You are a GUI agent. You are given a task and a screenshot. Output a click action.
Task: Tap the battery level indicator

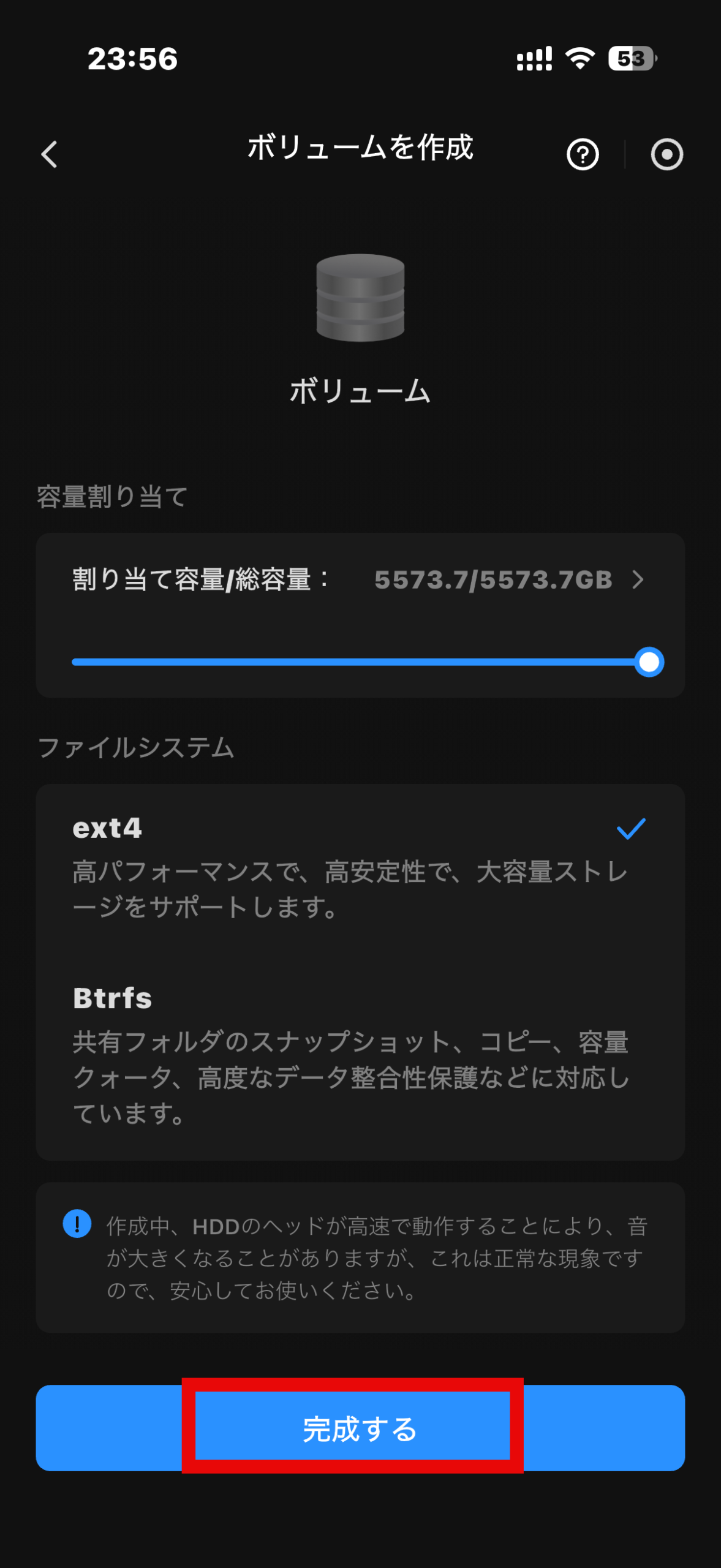coord(632,59)
